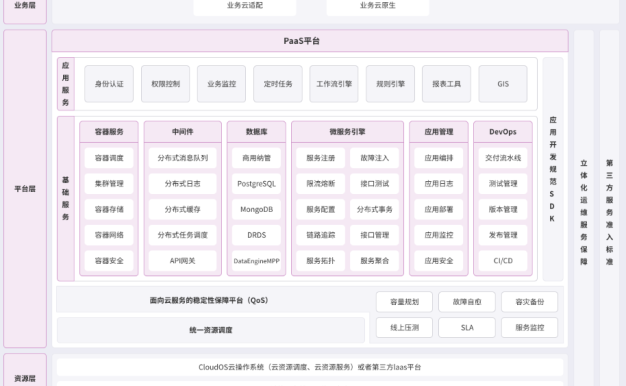Click the 集群管理 item

[x=109, y=184]
